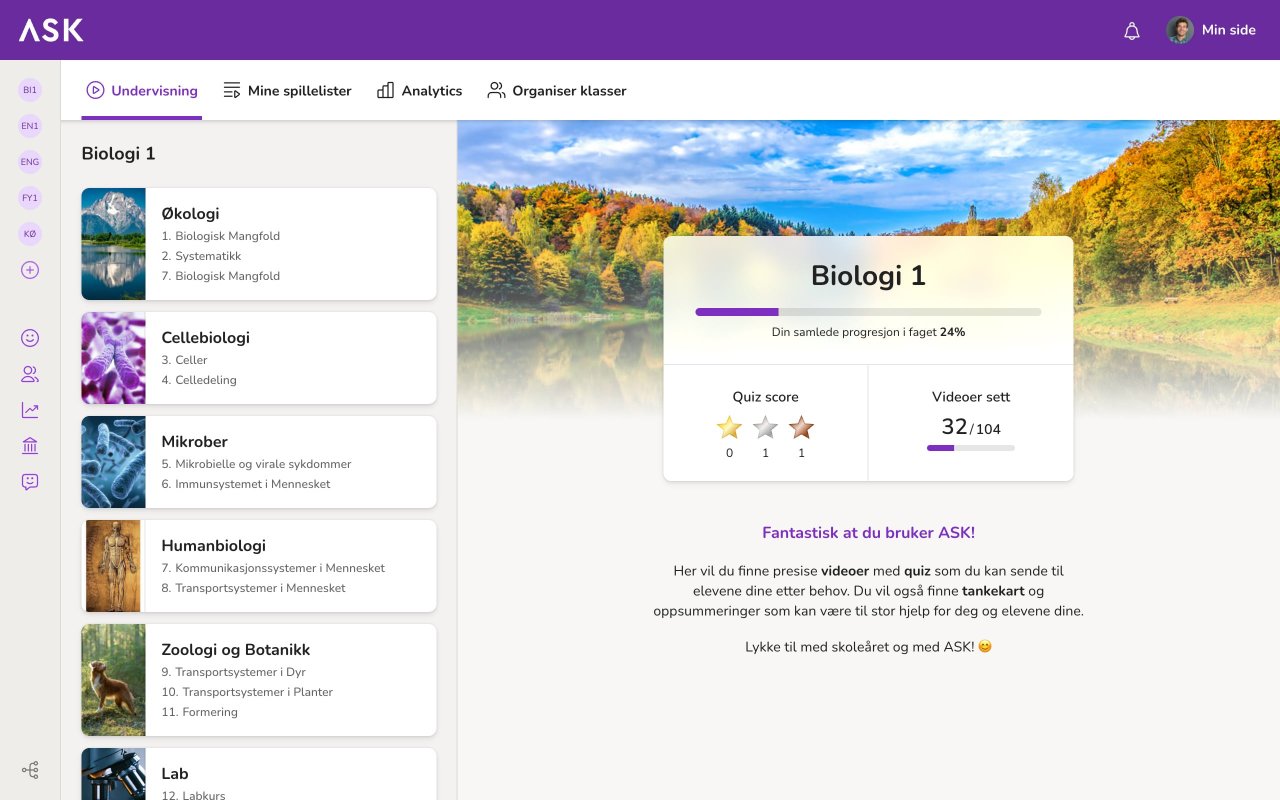The height and width of the screenshot is (800, 1280).
Task: Click 'Fantastisk at du bruker ASK!' heading
Action: point(868,533)
